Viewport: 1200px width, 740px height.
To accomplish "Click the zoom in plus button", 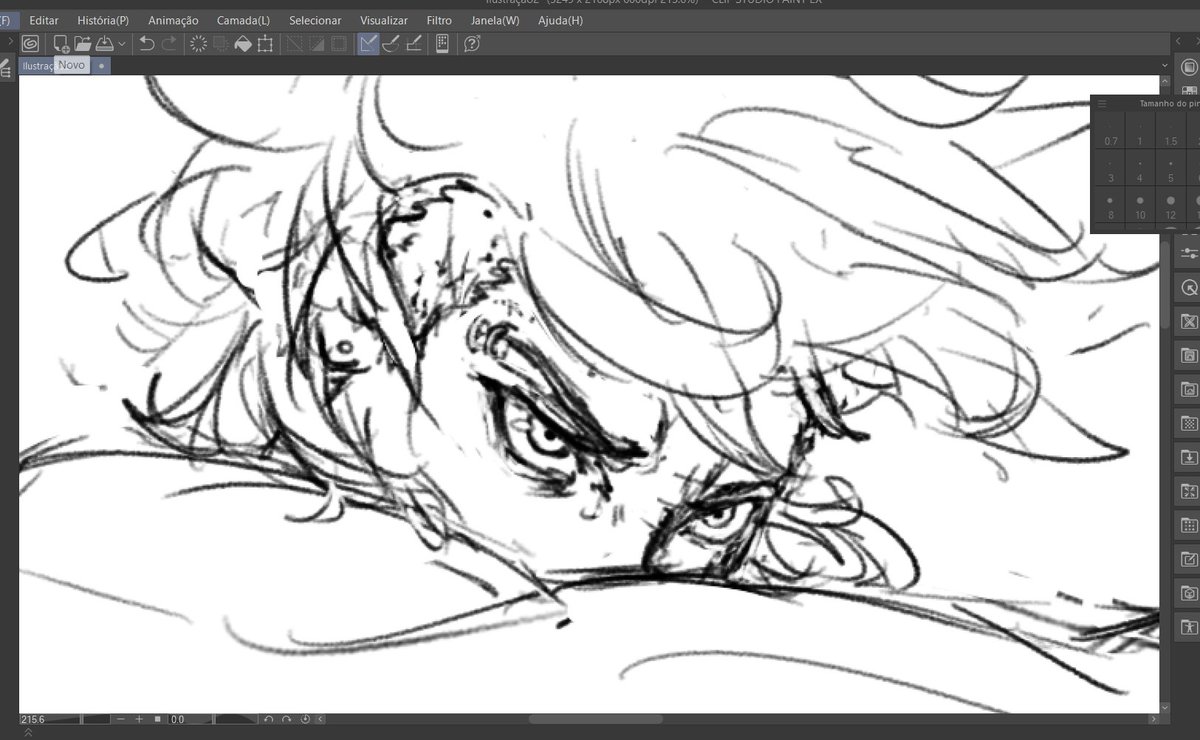I will click(x=139, y=719).
